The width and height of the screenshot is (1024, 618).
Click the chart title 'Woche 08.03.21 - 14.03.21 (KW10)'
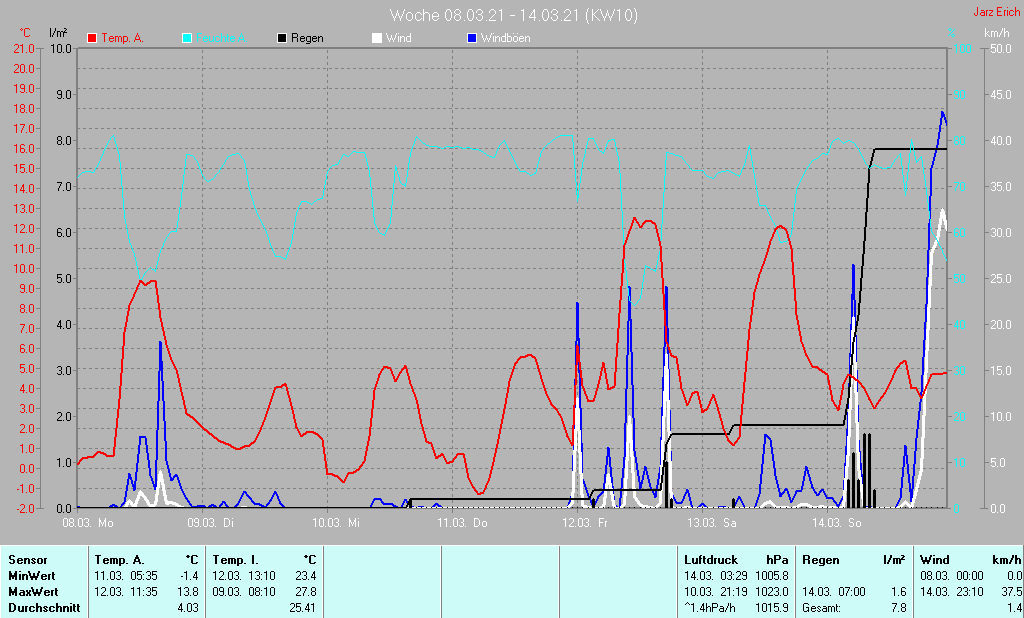514,15
